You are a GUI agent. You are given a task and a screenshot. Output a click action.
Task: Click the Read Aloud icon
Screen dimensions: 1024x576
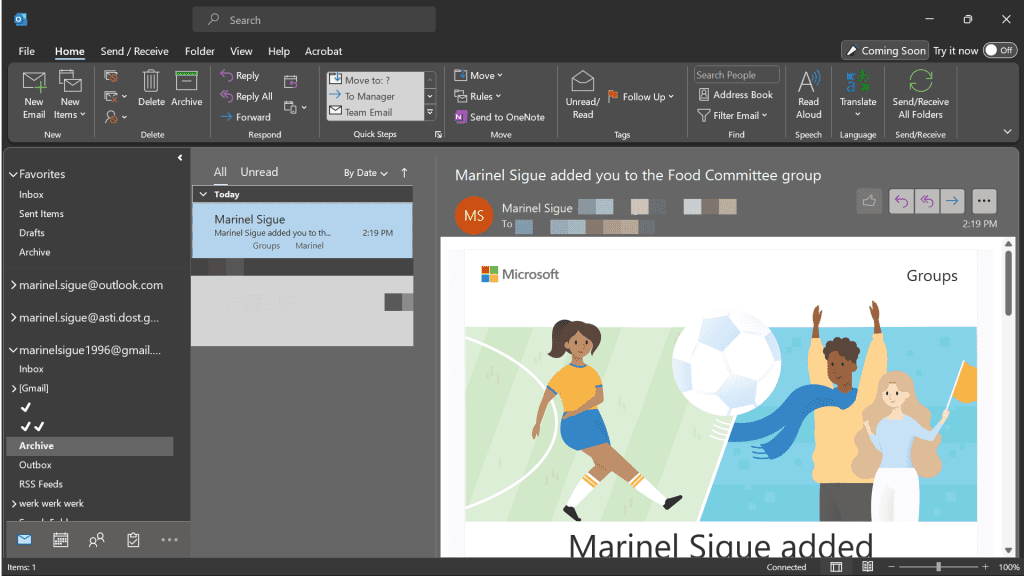click(808, 94)
